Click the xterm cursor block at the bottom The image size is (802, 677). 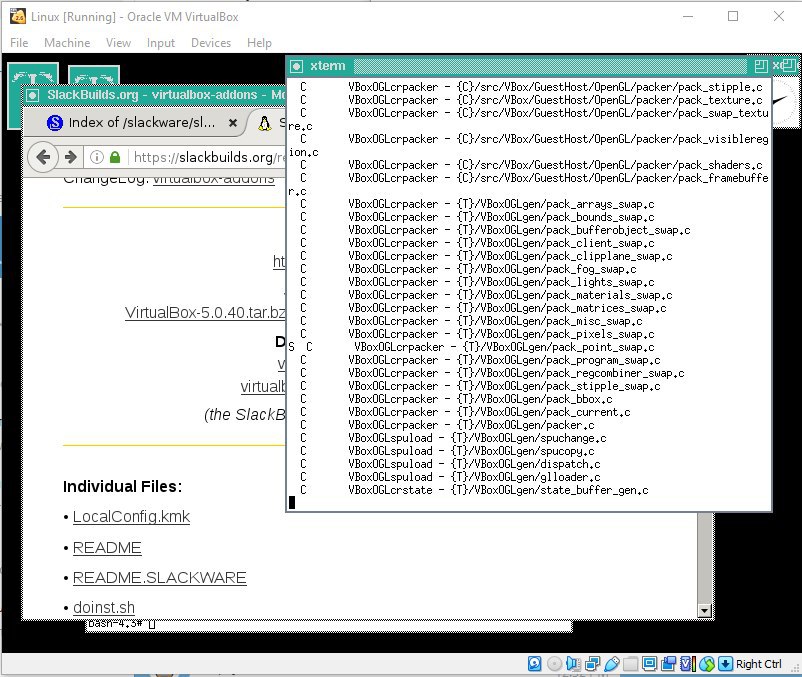292,503
